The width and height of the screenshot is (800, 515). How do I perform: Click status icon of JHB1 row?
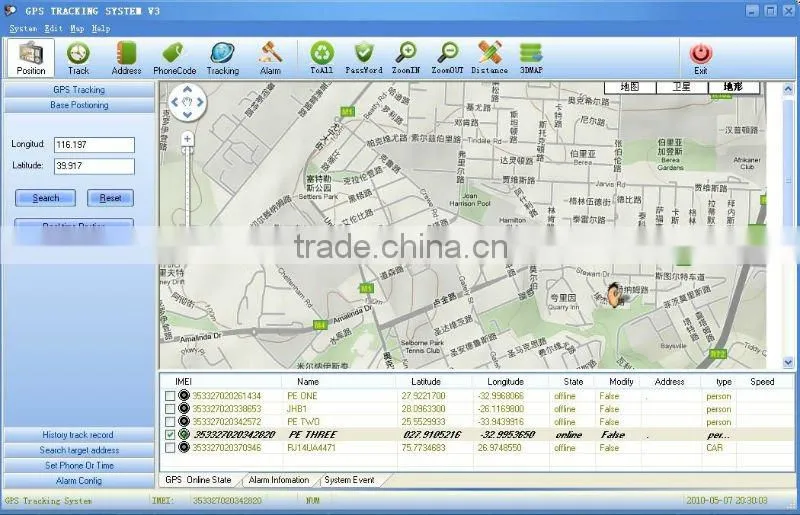pos(184,408)
